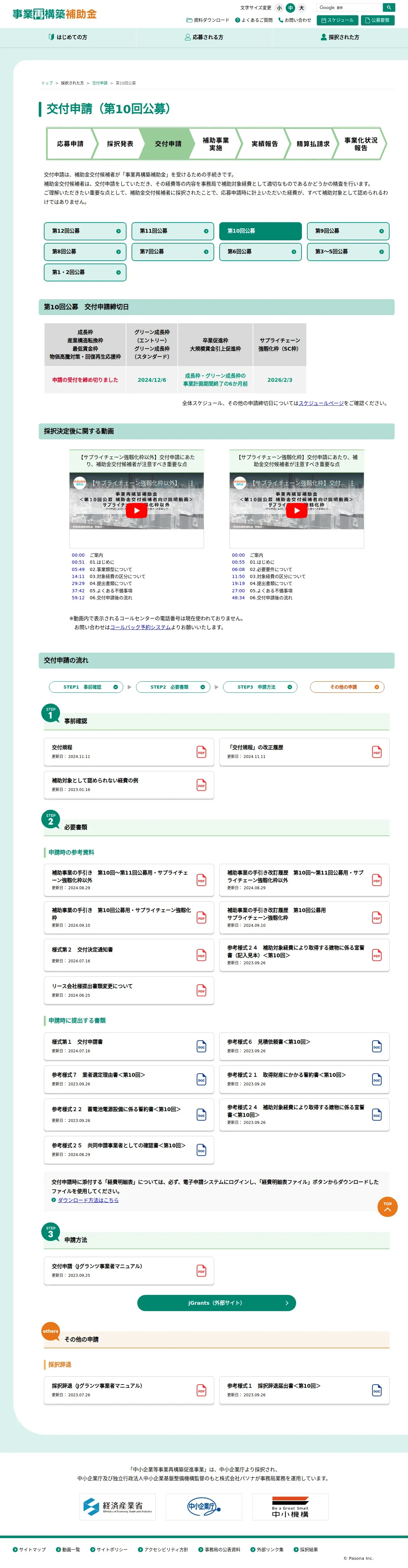Jump to 14:11 timestamp in left video list
This screenshot has height=1568, width=408.
coord(78,576)
